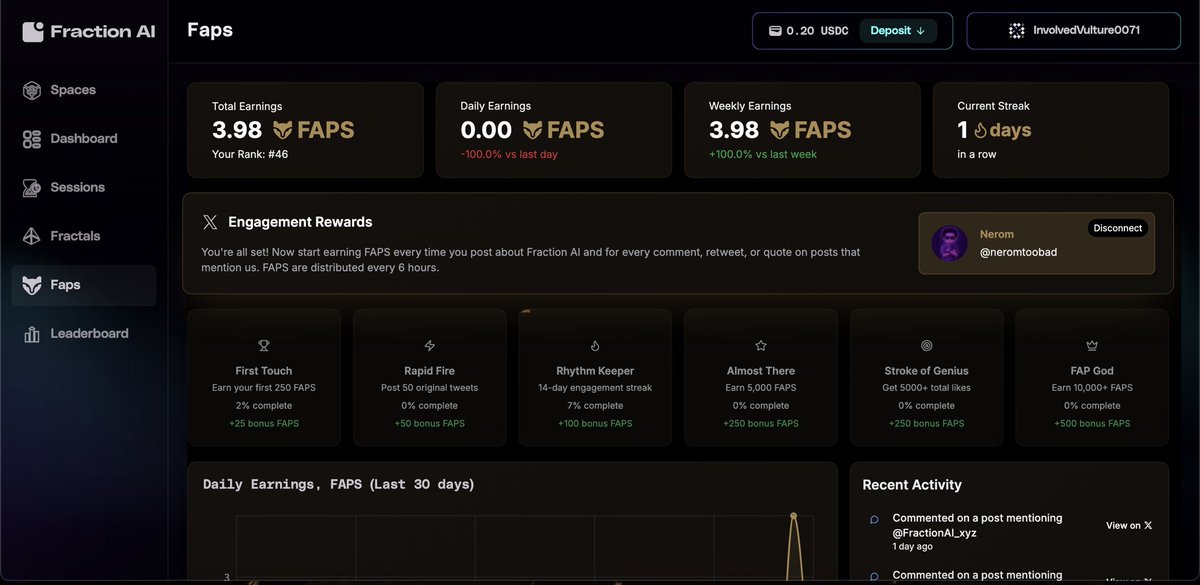Image resolution: width=1200 pixels, height=585 pixels.
Task: Click the Sessions sidebar icon
Action: pos(32,188)
